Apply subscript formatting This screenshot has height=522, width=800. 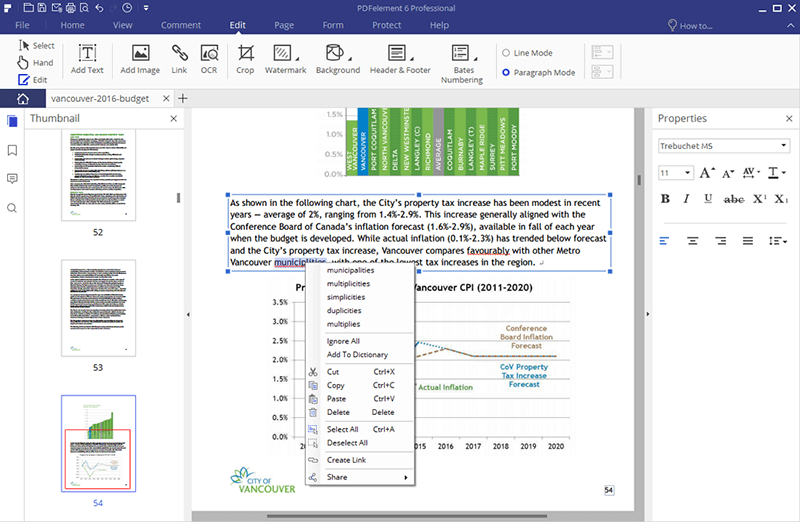pyautogui.click(x=781, y=198)
